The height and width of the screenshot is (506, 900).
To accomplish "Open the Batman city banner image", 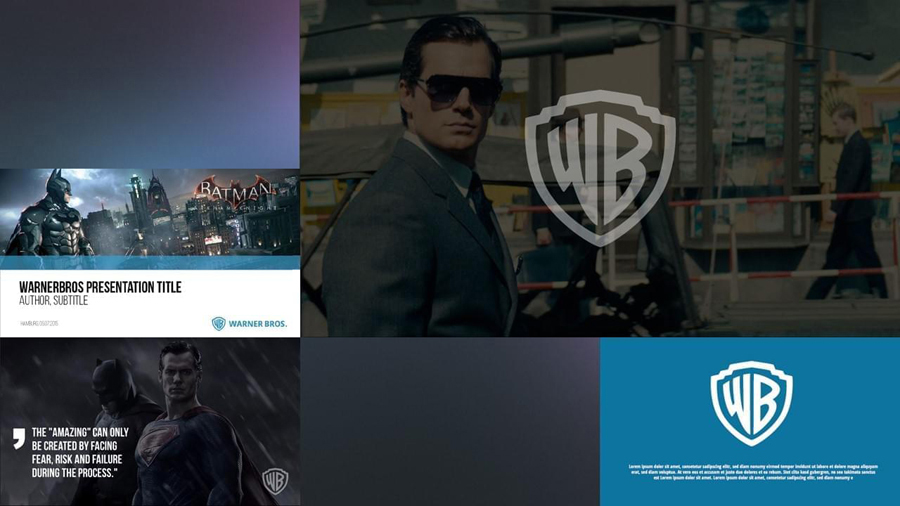I will [150, 212].
